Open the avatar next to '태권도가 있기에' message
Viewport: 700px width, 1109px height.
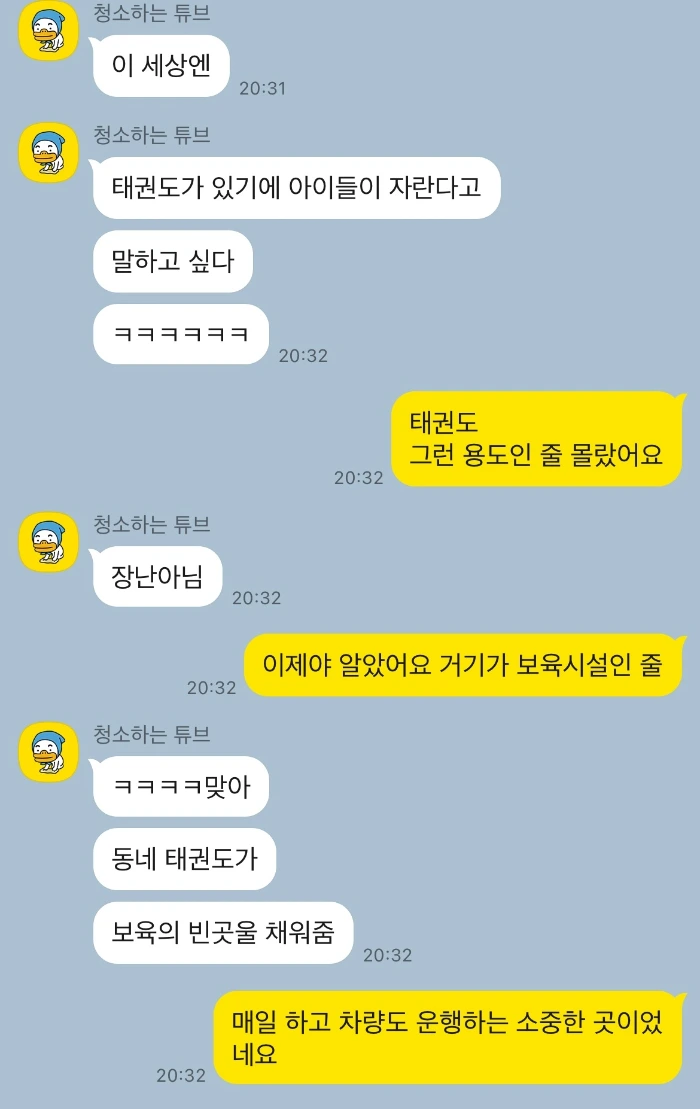[48, 153]
